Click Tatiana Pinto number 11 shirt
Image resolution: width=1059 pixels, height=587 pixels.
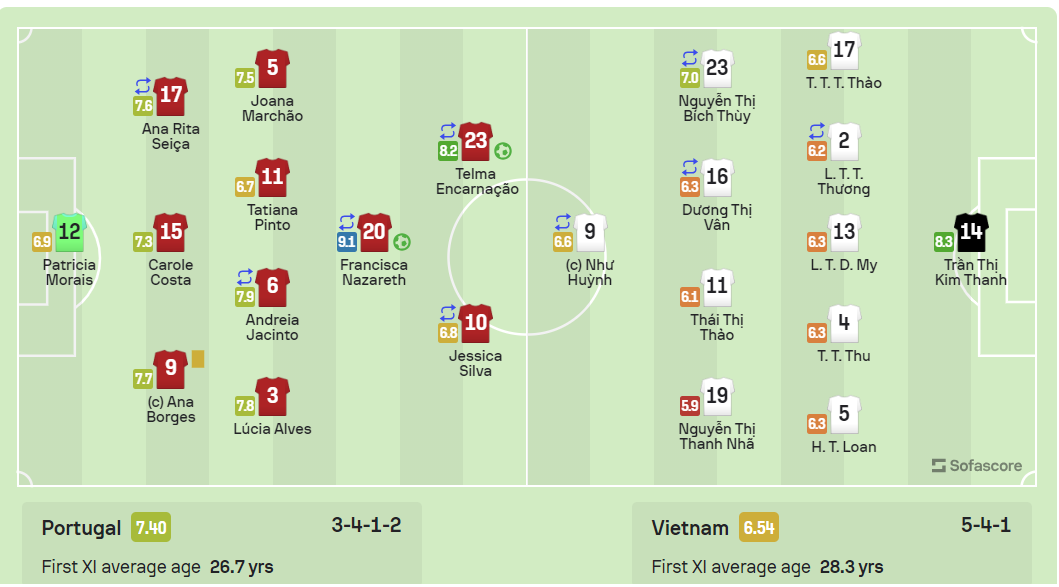(272, 178)
